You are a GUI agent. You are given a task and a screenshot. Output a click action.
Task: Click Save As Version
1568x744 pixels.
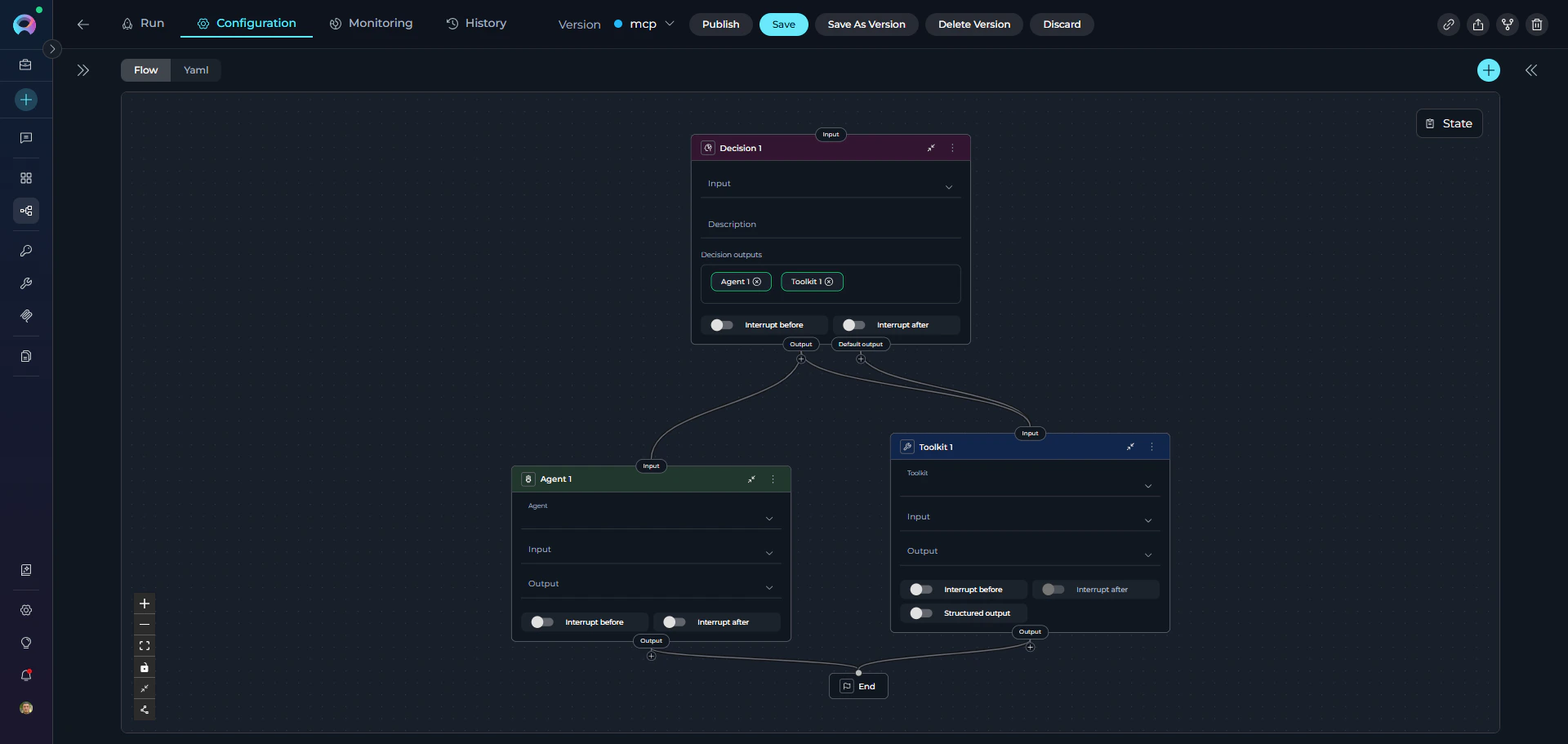[866, 25]
